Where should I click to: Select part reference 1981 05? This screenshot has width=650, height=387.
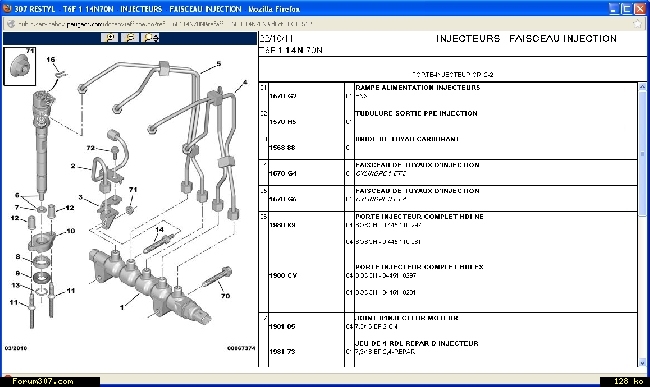coord(282,327)
